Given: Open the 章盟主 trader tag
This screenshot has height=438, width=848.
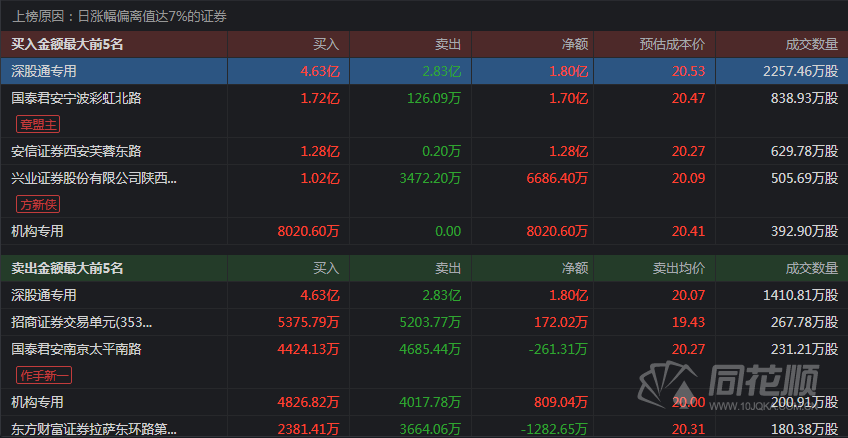Looking at the screenshot, I should (x=38, y=124).
